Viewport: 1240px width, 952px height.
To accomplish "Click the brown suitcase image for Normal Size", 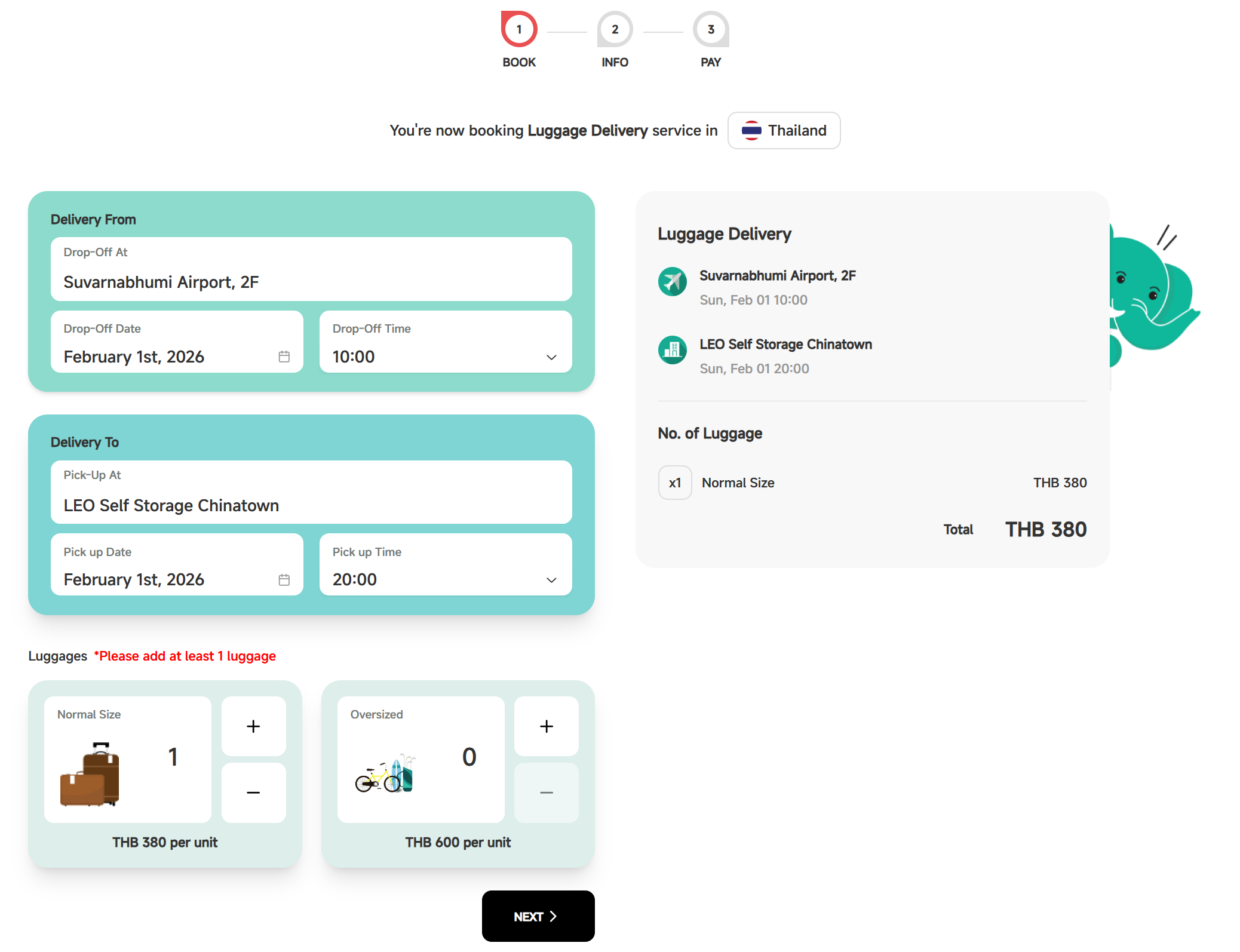I will tap(90, 775).
